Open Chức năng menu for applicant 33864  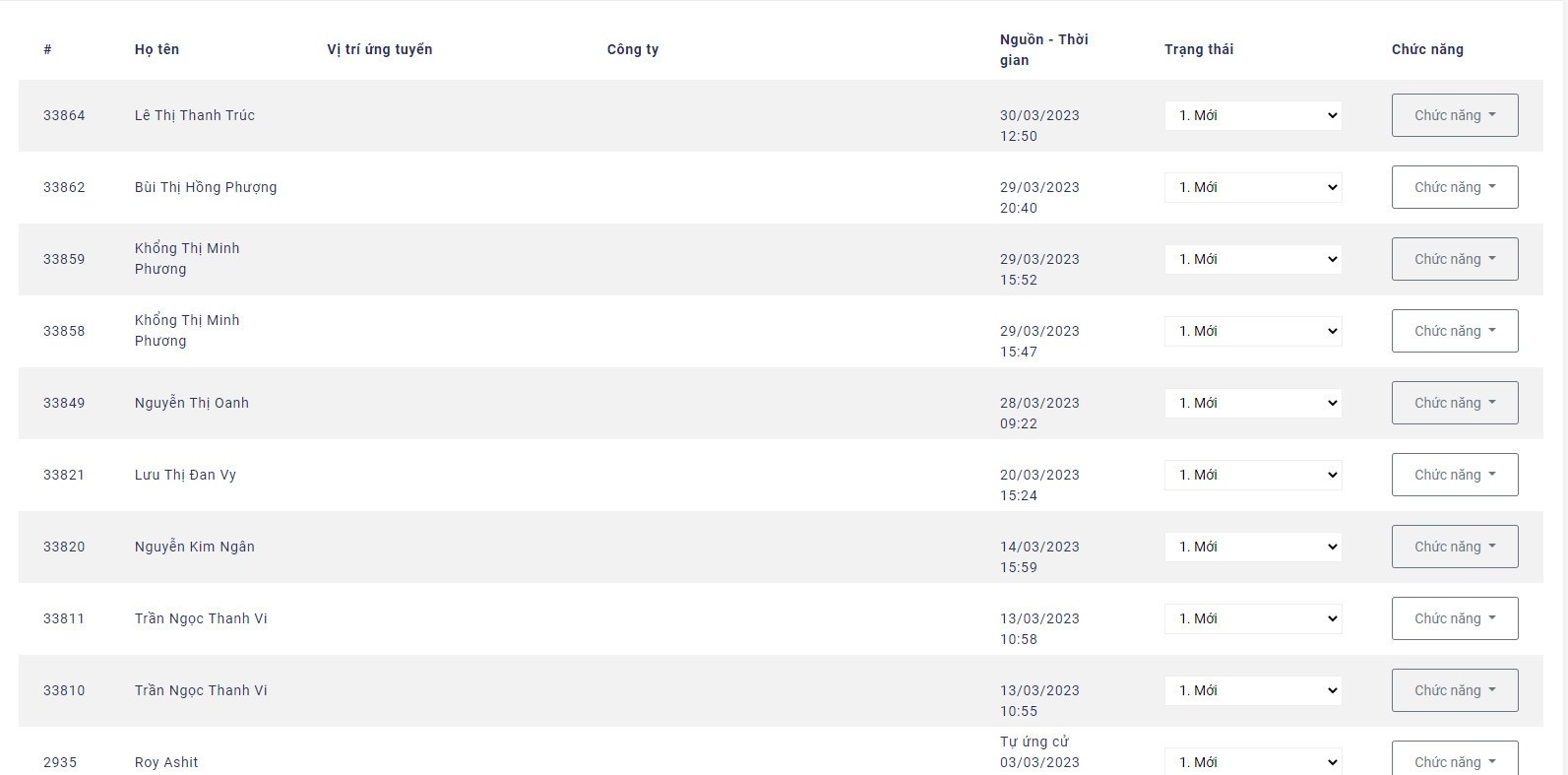point(1454,115)
